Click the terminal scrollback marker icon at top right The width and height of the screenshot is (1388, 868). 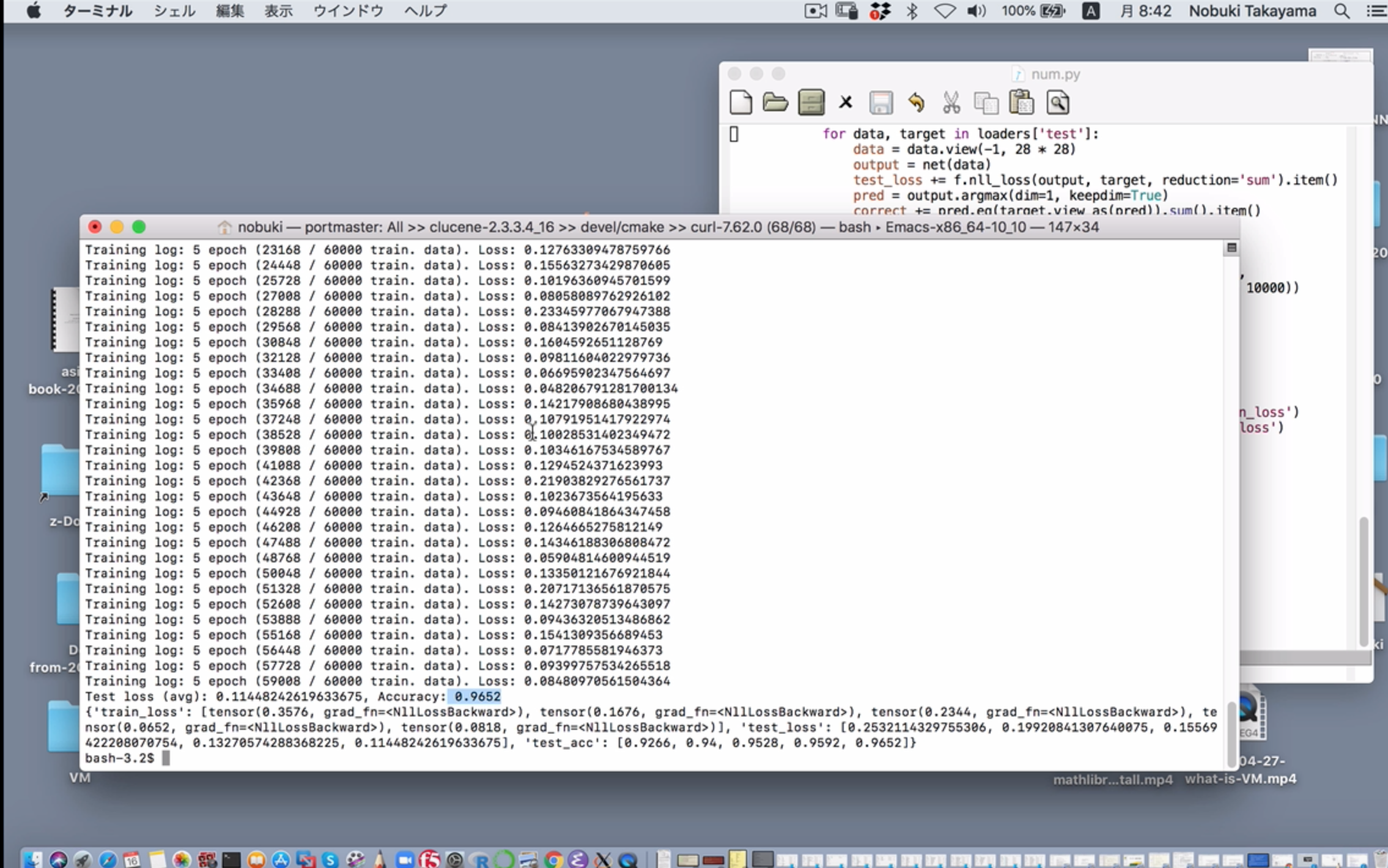click(1231, 248)
